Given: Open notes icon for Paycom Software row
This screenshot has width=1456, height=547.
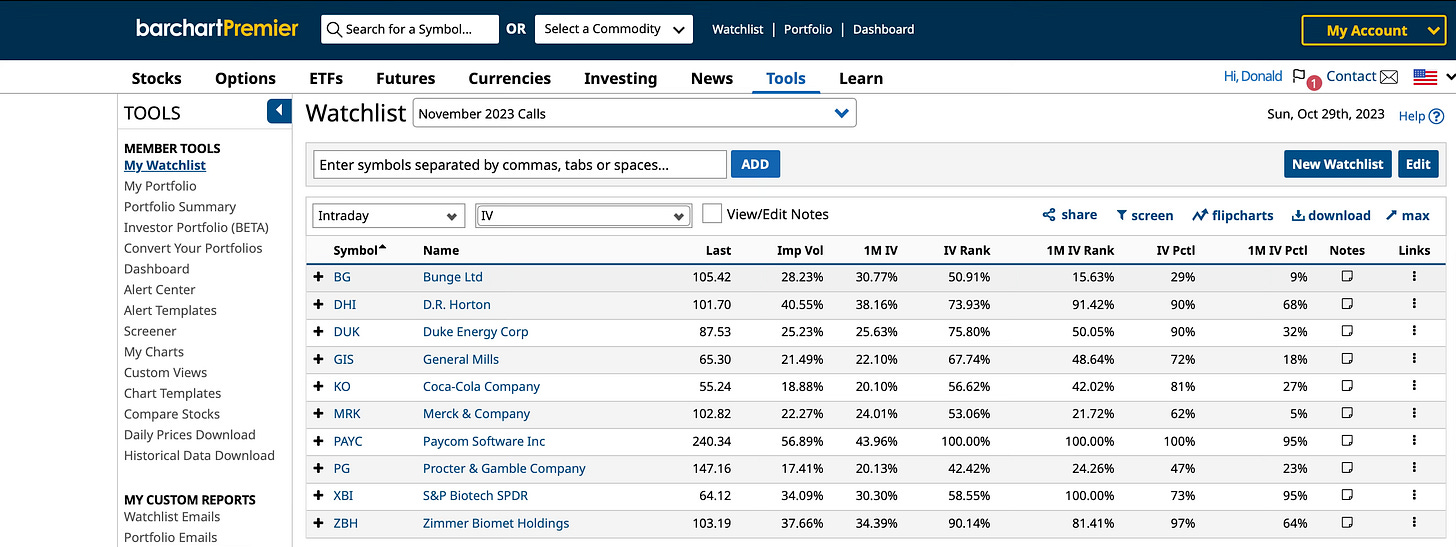Looking at the screenshot, I should (x=1346, y=440).
